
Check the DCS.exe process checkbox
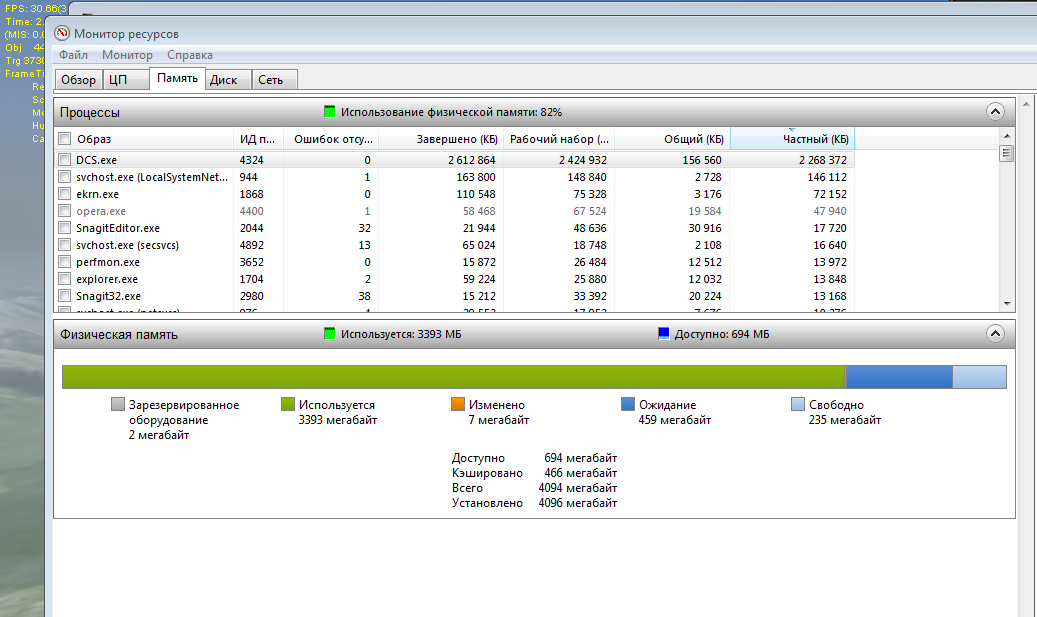64,159
